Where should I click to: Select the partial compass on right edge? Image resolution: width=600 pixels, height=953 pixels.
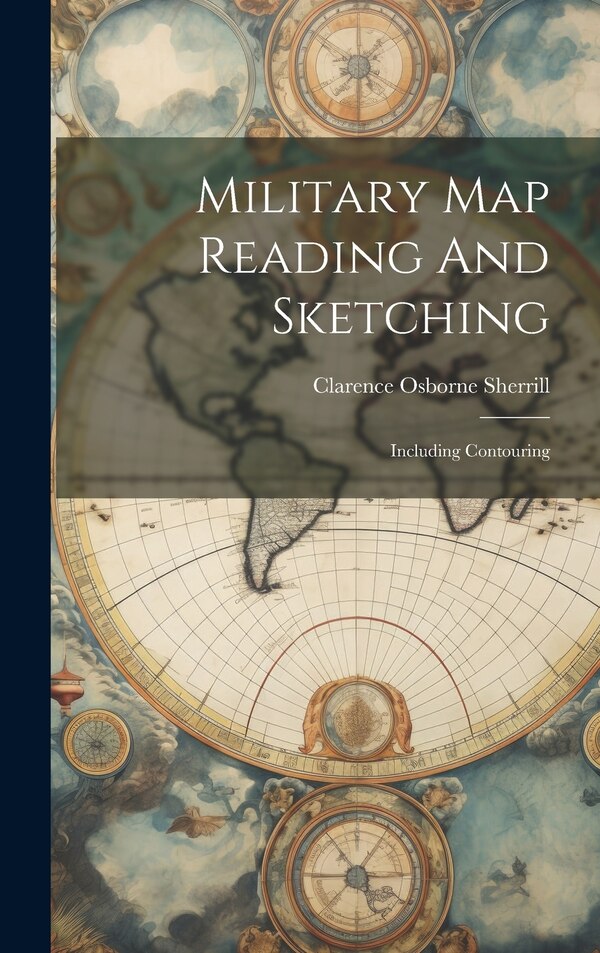[591, 740]
